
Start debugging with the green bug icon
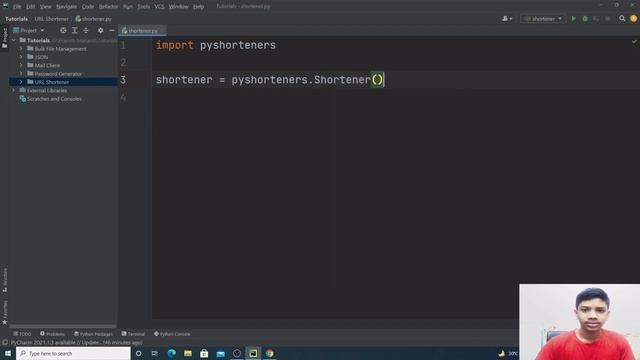585,19
